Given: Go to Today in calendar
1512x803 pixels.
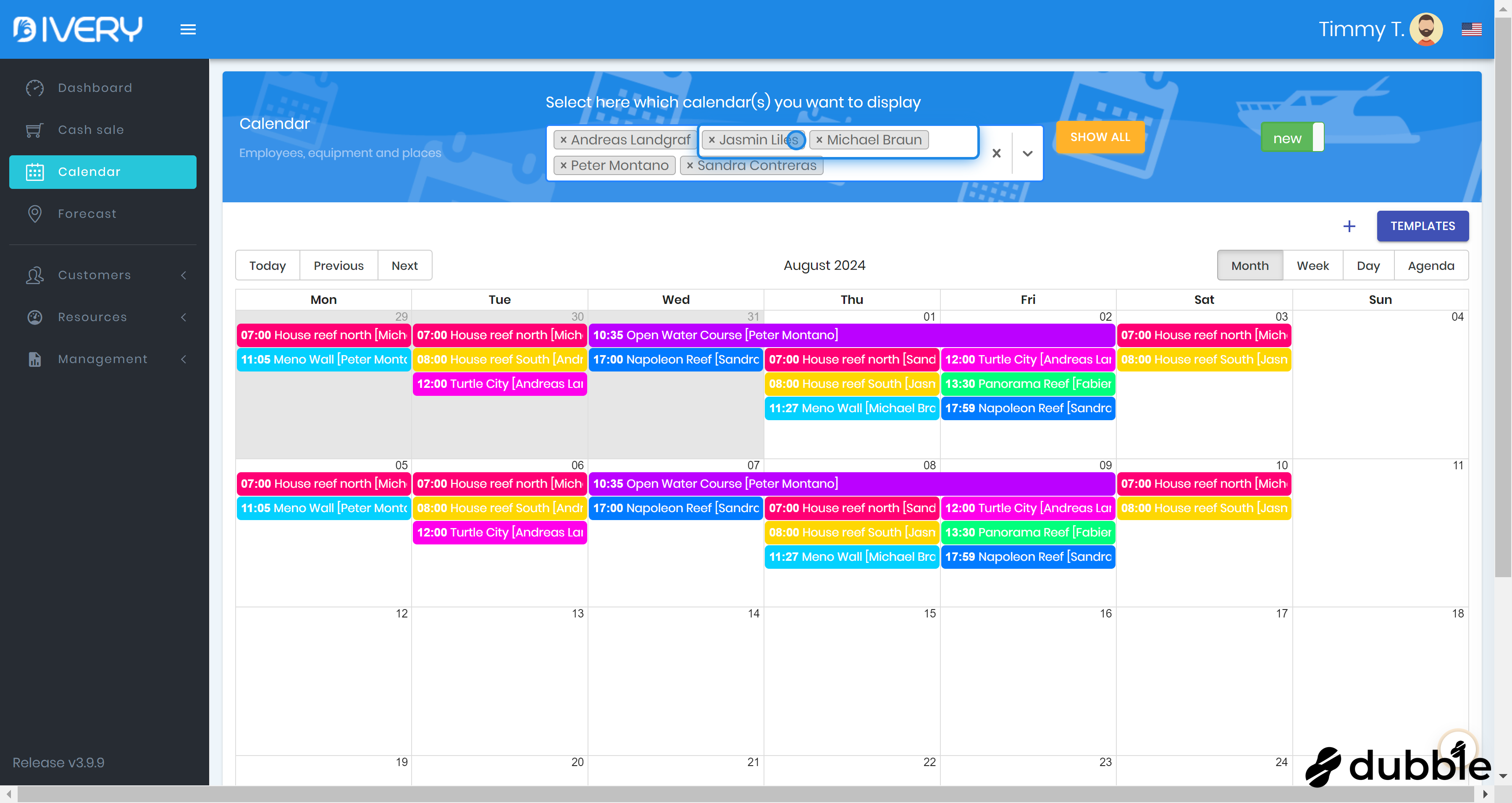Looking at the screenshot, I should [267, 266].
